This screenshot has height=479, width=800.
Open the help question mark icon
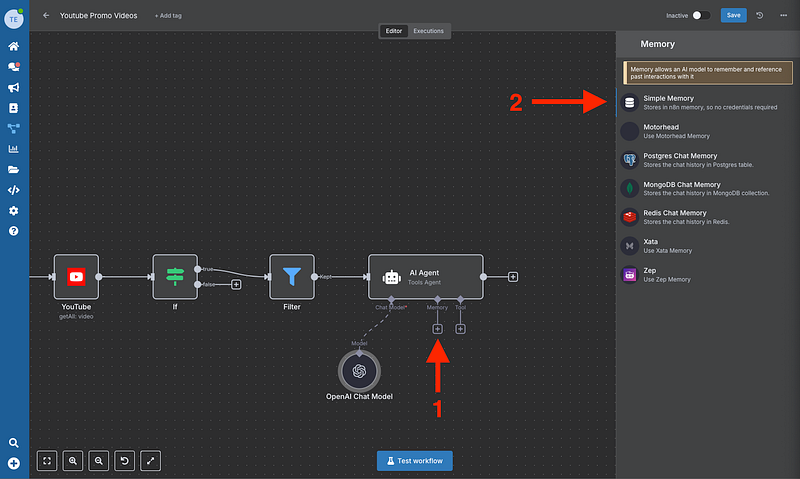[x=14, y=231]
